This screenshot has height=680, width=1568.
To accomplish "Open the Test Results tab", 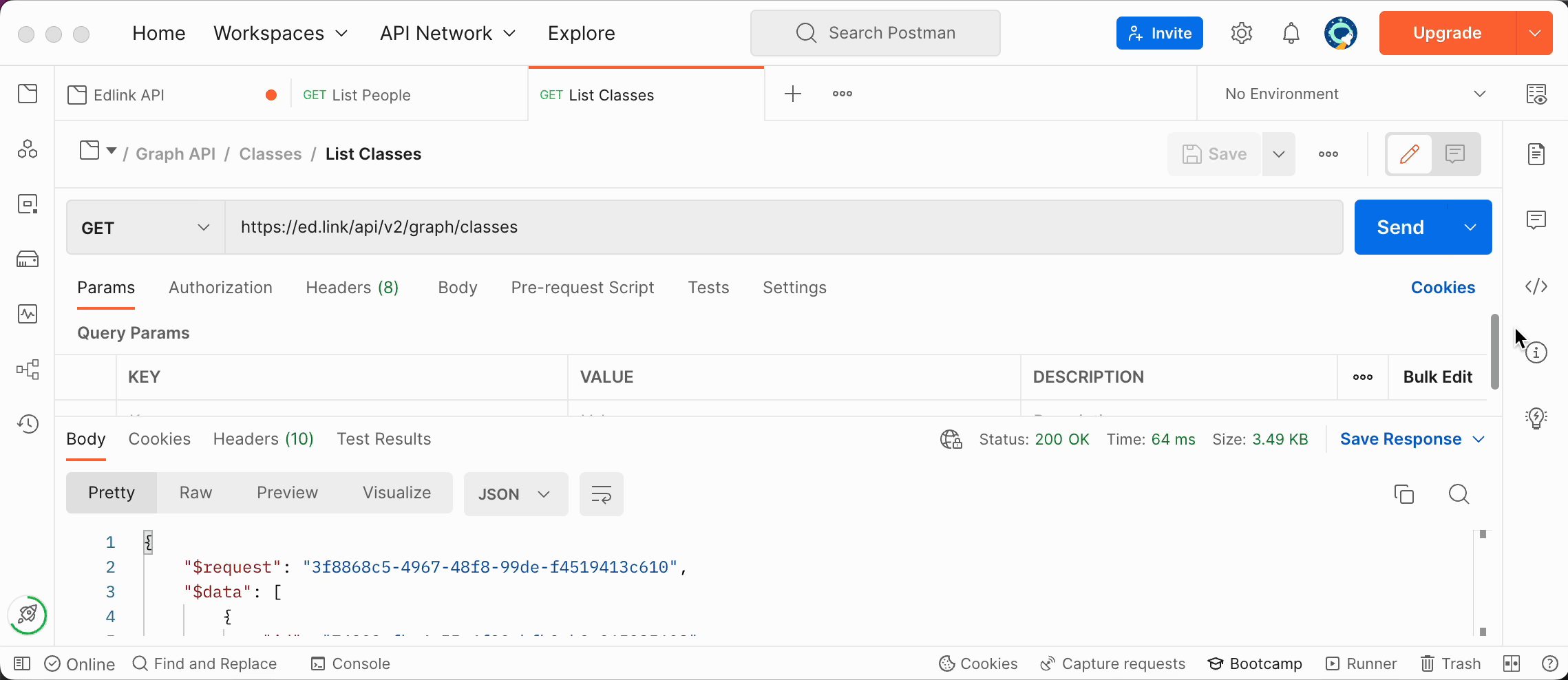I will (x=383, y=439).
